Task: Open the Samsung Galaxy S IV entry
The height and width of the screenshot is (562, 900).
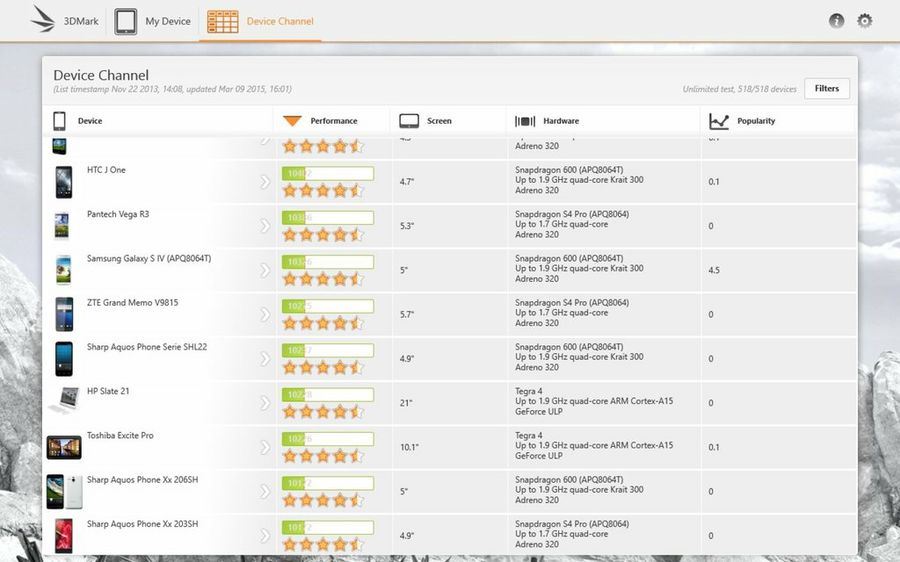Action: (x=148, y=259)
